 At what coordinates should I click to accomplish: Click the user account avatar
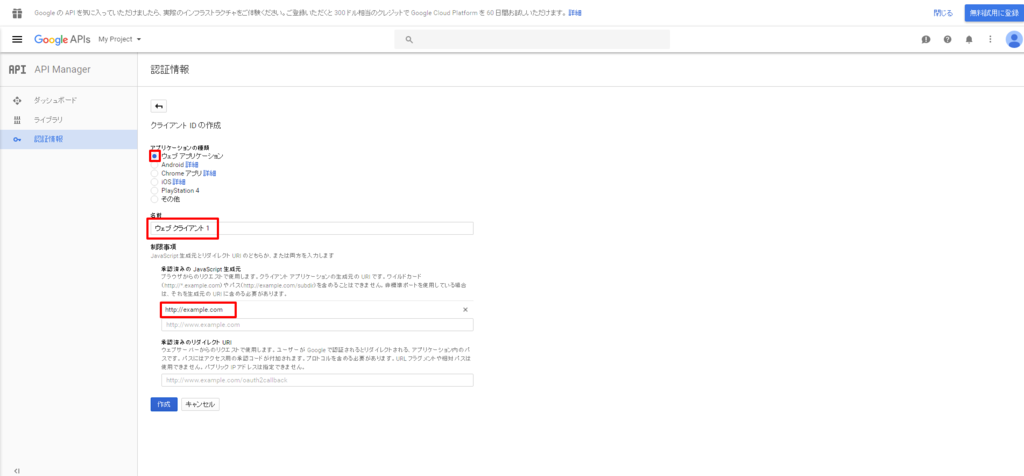(x=1014, y=39)
